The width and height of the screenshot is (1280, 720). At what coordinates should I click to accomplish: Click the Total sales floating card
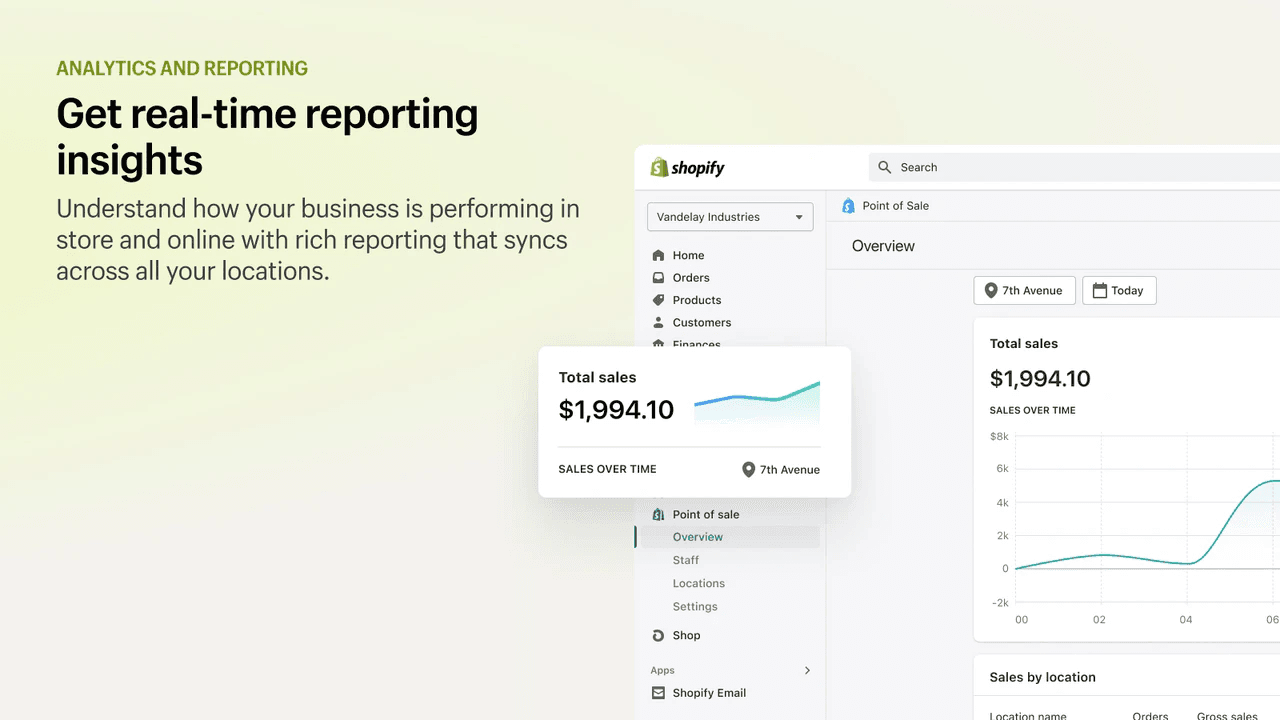pyautogui.click(x=694, y=421)
